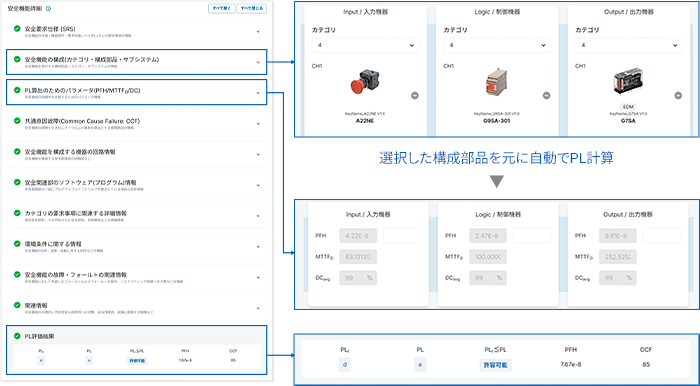700x386 pixels.
Task: Expand PL算出のためのパラメータ(PFH/MTTFD/DC) chevron
Action: pos(258,93)
